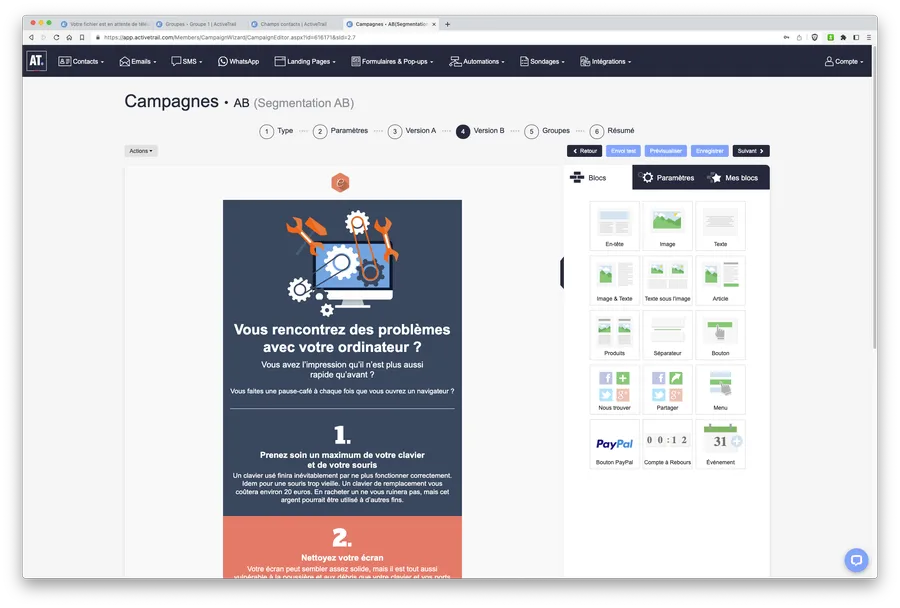
Task: Open the chat support bubble
Action: pos(856,560)
